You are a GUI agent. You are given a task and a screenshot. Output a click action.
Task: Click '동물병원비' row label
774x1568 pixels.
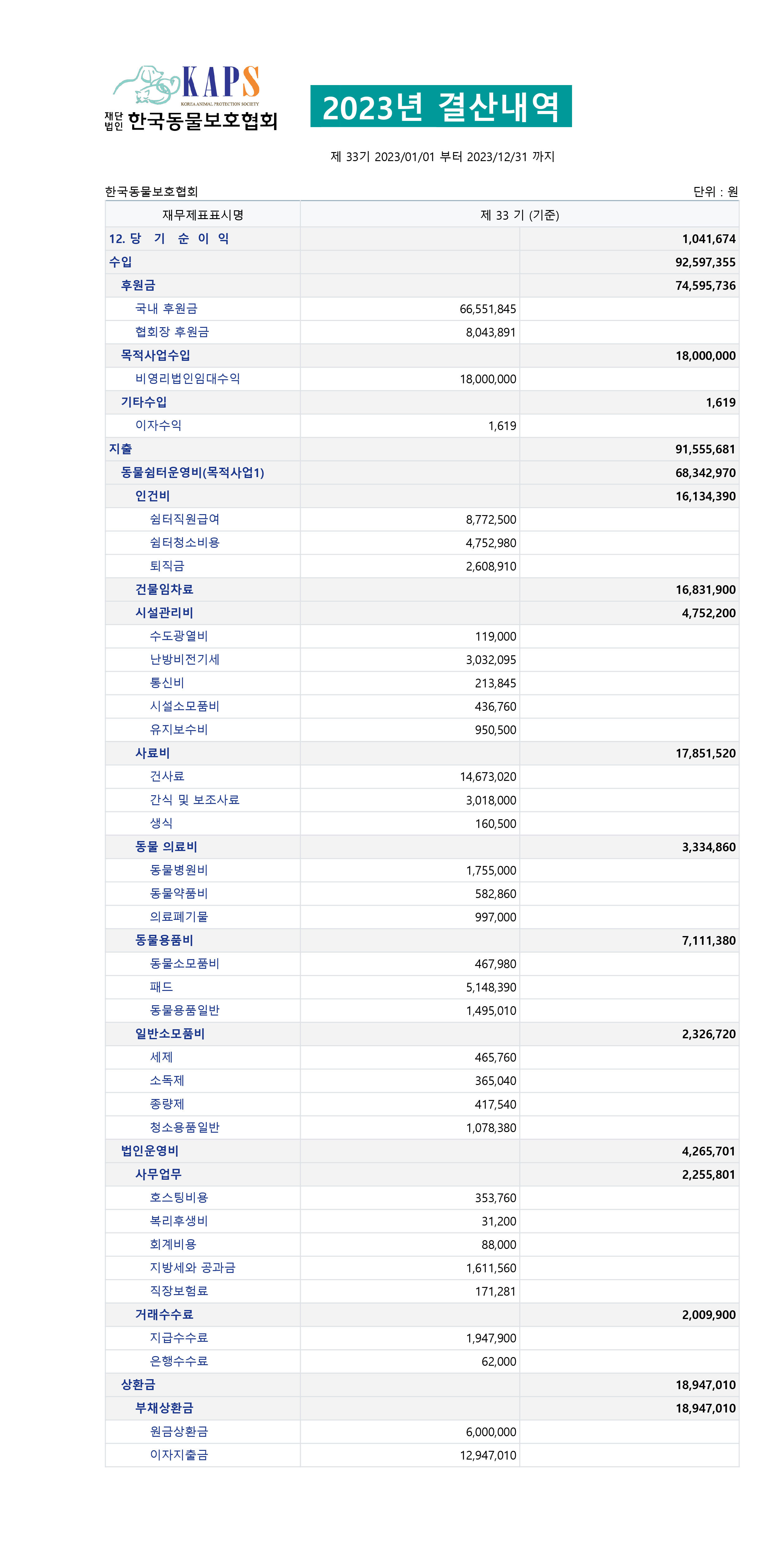click(x=178, y=870)
